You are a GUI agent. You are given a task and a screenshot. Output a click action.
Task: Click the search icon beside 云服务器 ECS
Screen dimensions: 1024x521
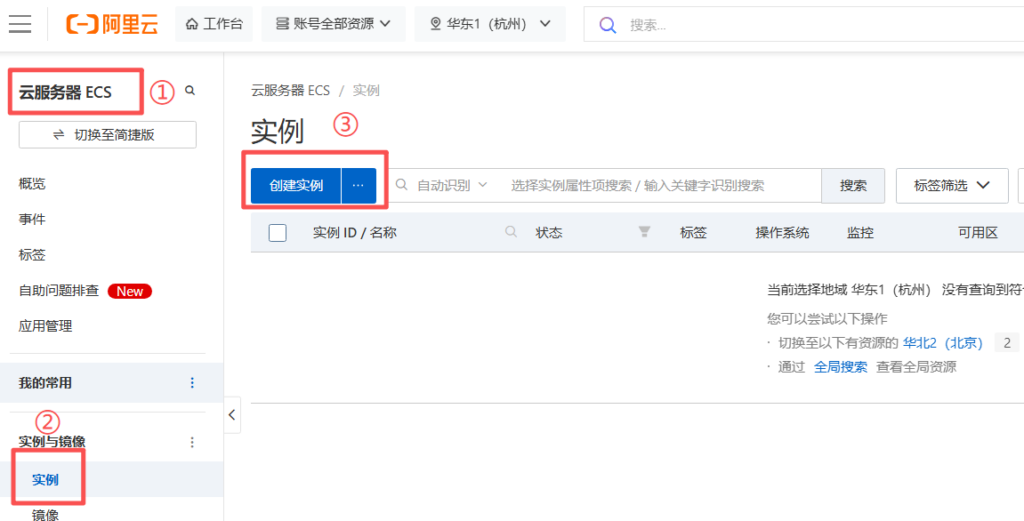(190, 91)
